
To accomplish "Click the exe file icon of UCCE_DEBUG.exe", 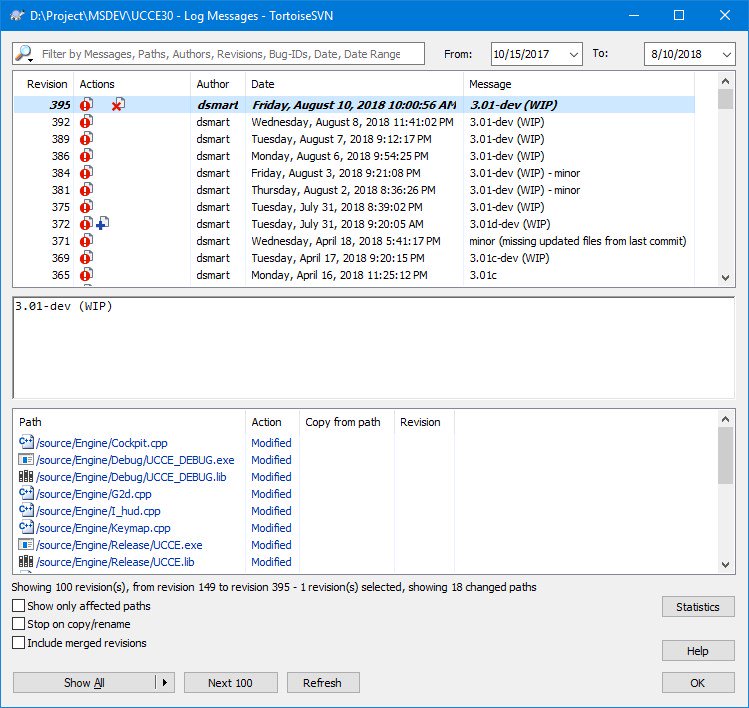I will [x=26, y=460].
